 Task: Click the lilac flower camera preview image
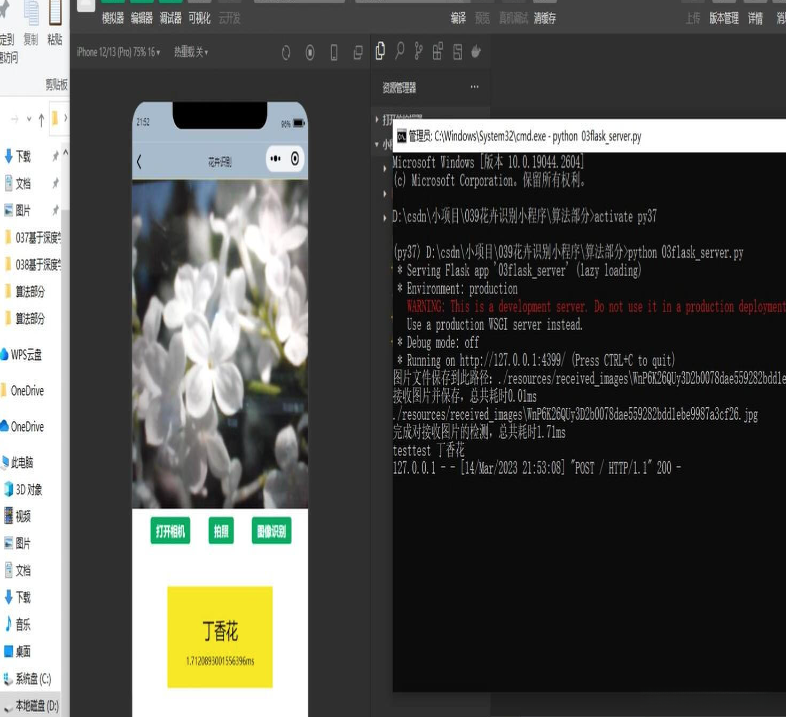220,344
